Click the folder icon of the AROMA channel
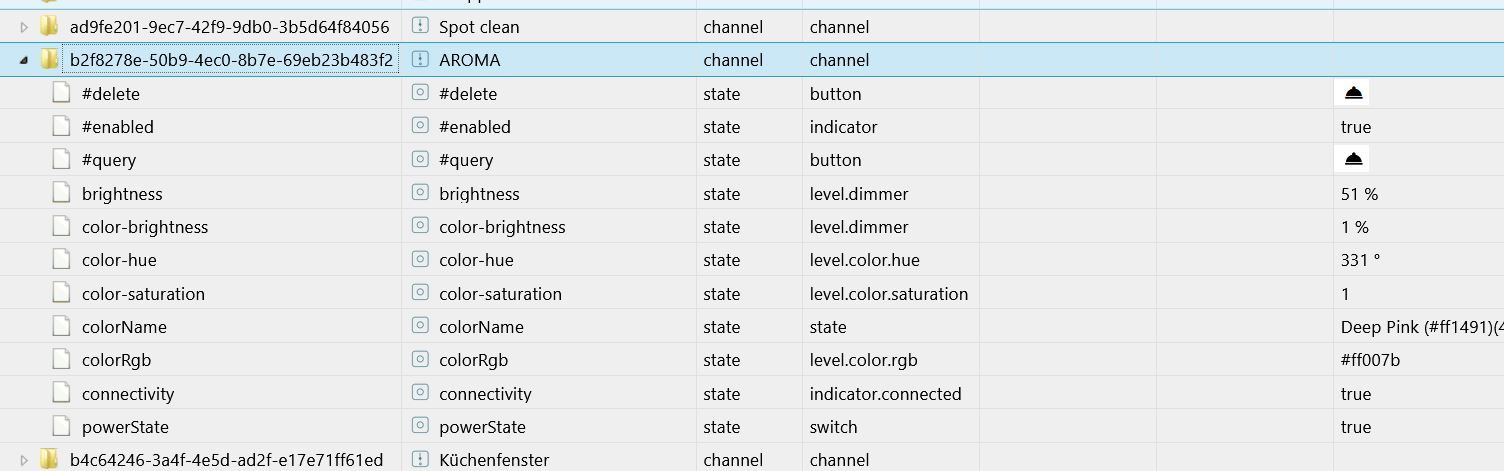 point(48,60)
